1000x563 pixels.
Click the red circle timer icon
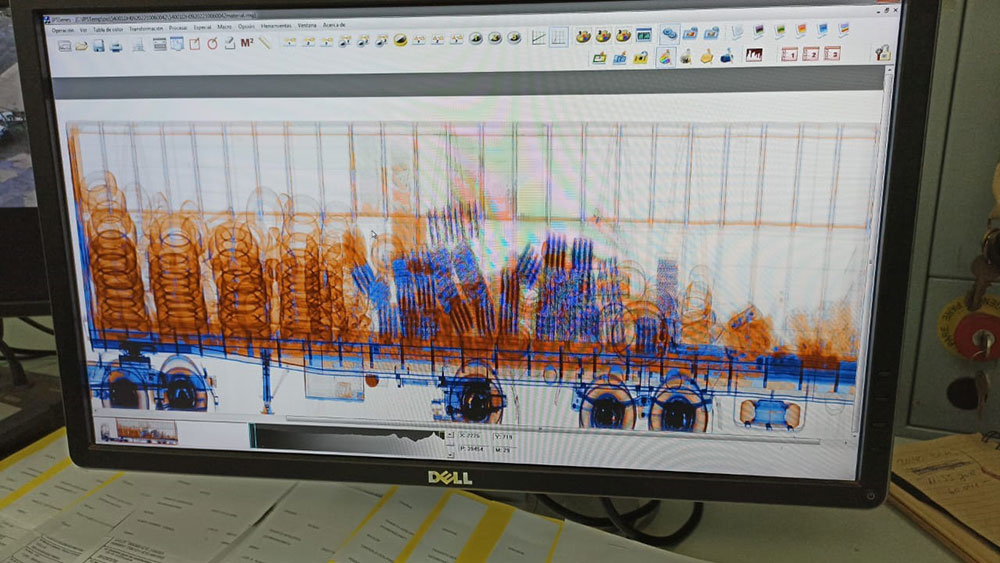[x=212, y=43]
